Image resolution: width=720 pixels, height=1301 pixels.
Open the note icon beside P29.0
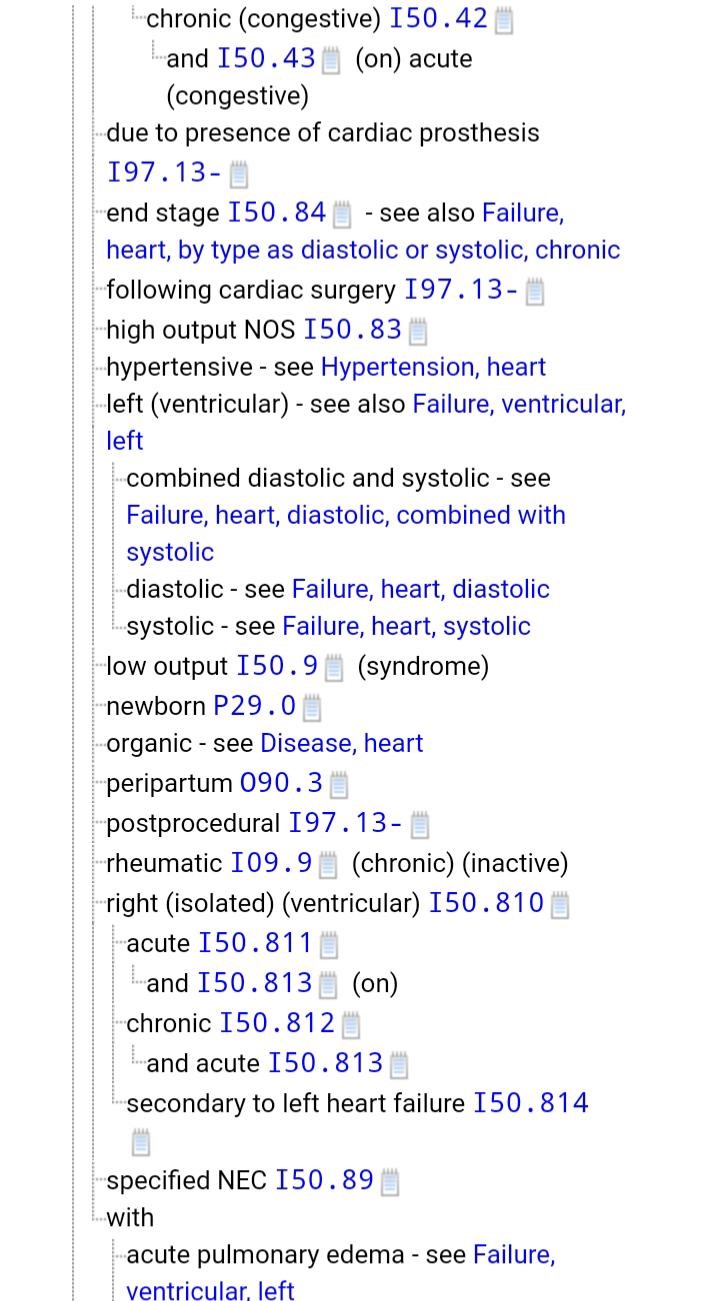312,708
